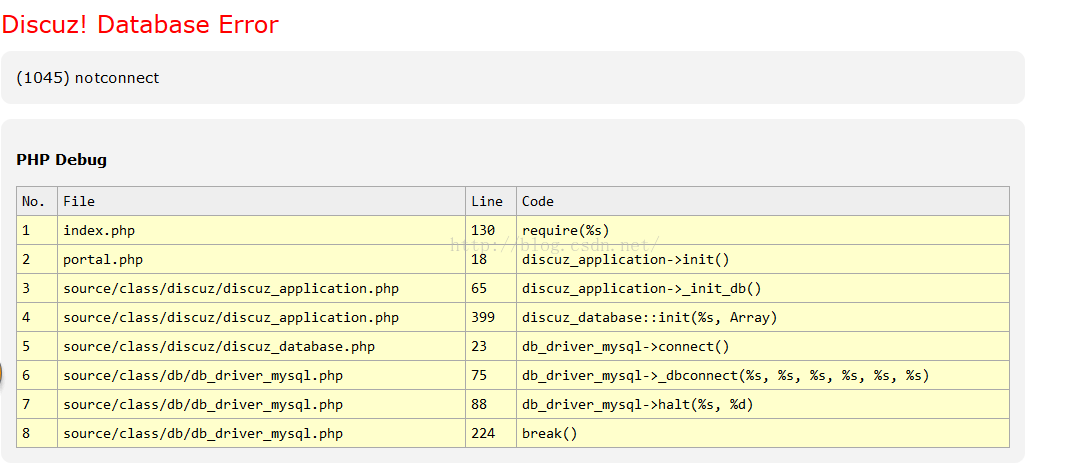Select the 'portal.php' file cell
Screen dimensions: 1090x469
261,260
